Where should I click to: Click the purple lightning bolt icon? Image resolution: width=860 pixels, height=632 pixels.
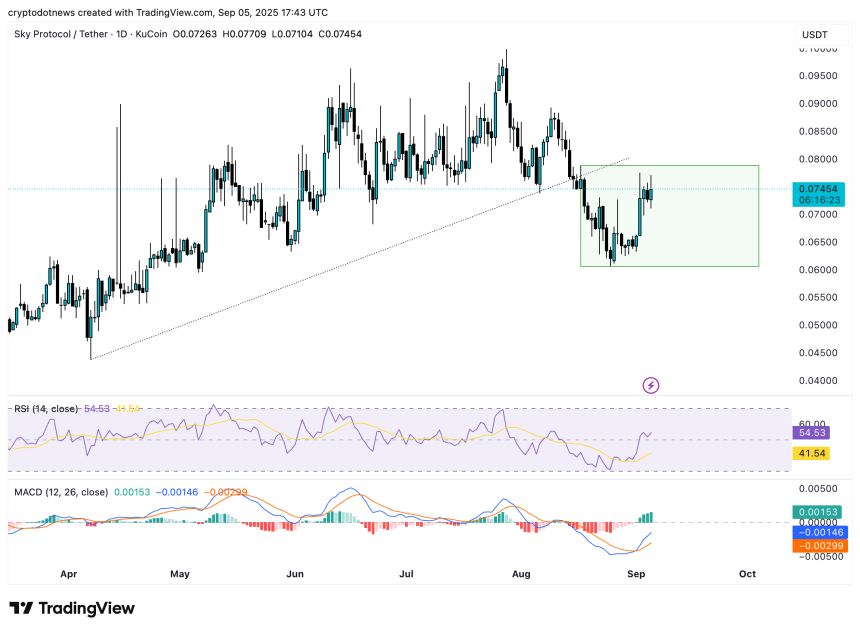651,385
